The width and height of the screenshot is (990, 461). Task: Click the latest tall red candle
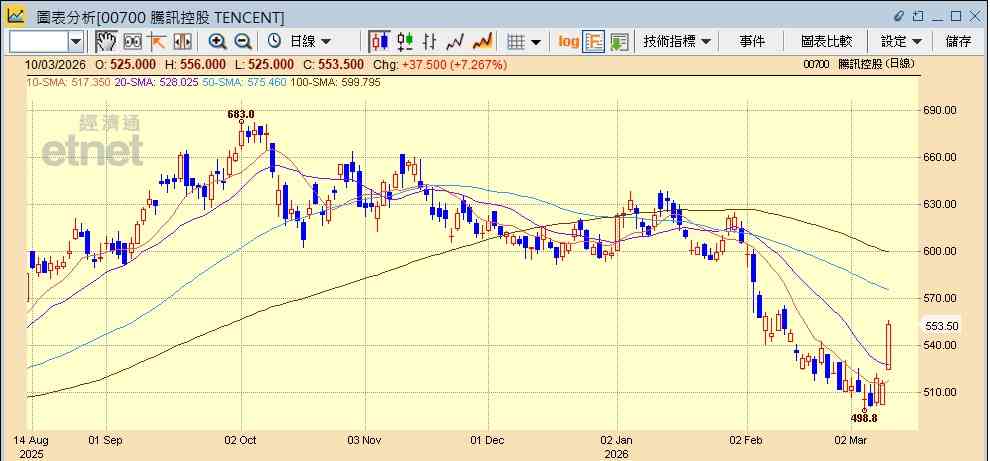889,345
